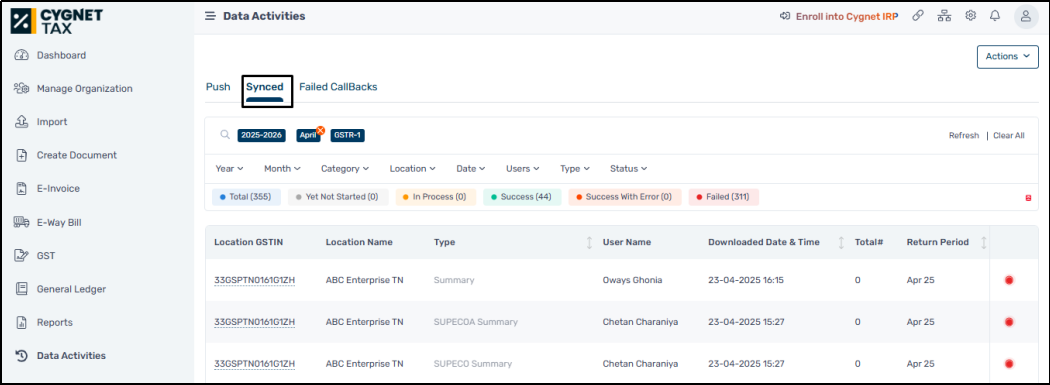Click the Location Name column header
Screen dimensions: 1050x385
[x=359, y=242]
